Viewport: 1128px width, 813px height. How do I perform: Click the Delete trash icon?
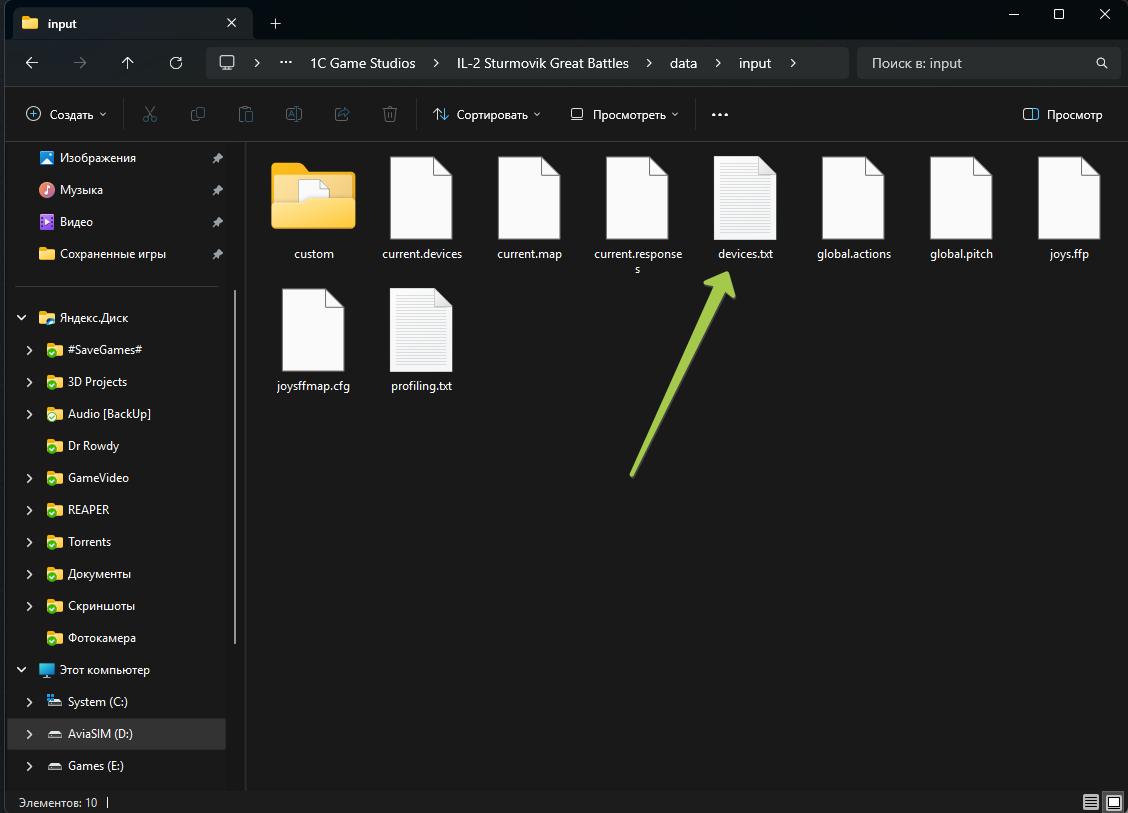coord(390,115)
